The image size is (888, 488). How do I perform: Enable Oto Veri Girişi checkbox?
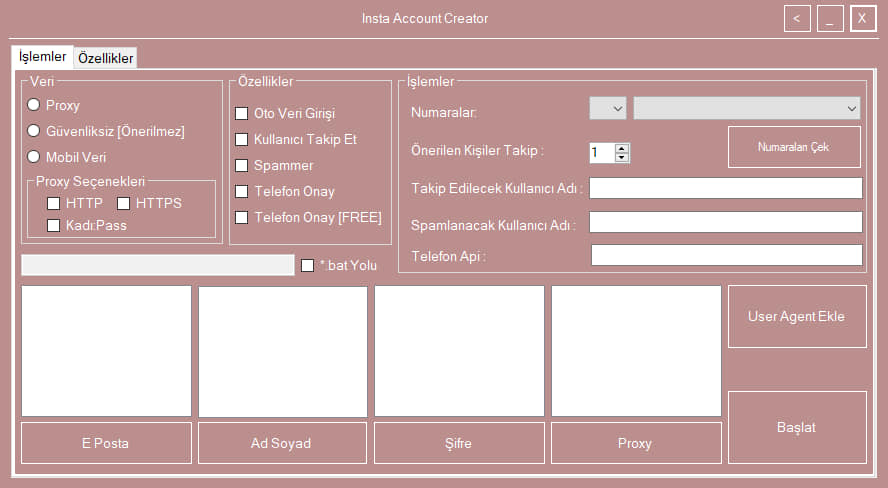click(x=241, y=113)
